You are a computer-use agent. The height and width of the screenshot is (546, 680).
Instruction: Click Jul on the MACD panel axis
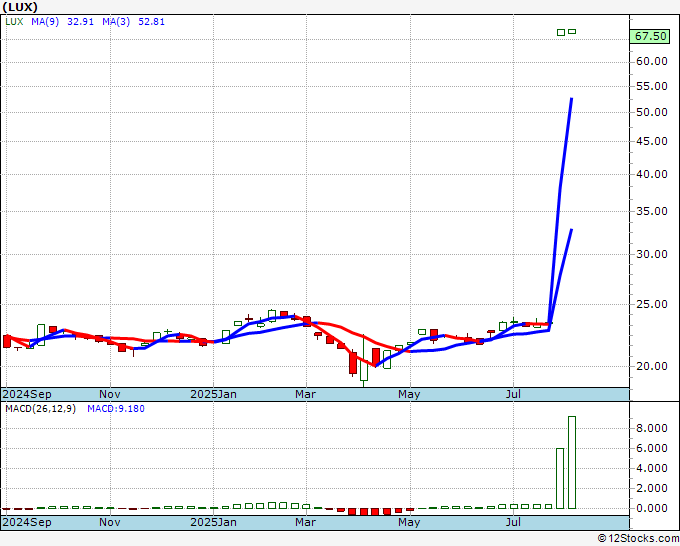click(513, 522)
